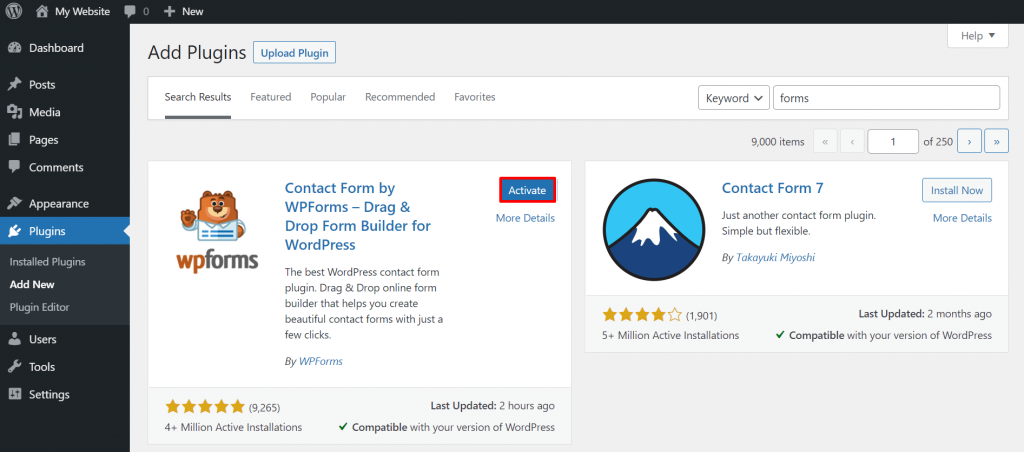Click the Contact Form 7 title link
This screenshot has height=452, width=1024.
[773, 188]
